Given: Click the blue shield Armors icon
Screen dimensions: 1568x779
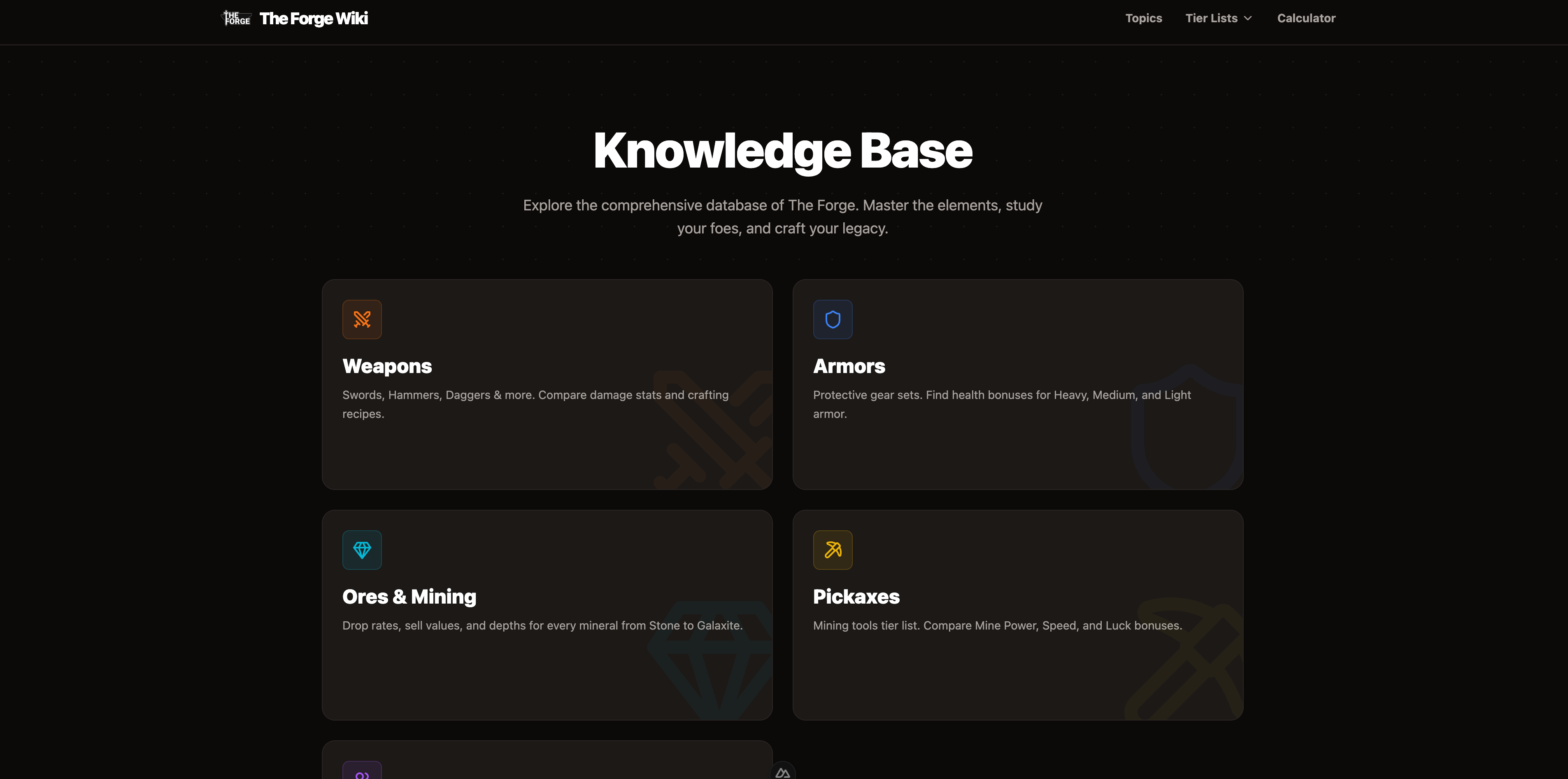Looking at the screenshot, I should (833, 319).
